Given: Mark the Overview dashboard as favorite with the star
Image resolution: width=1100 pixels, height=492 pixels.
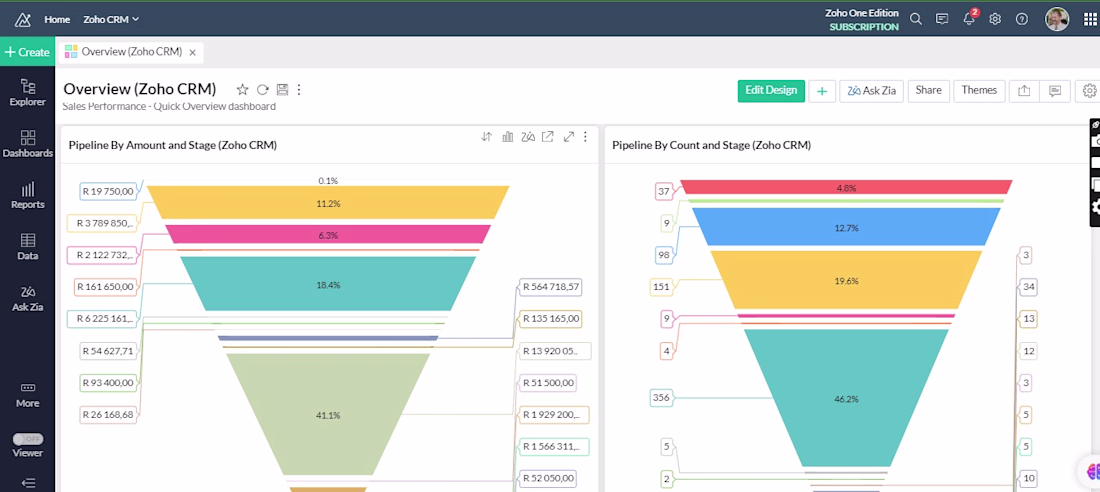Looking at the screenshot, I should [x=242, y=89].
